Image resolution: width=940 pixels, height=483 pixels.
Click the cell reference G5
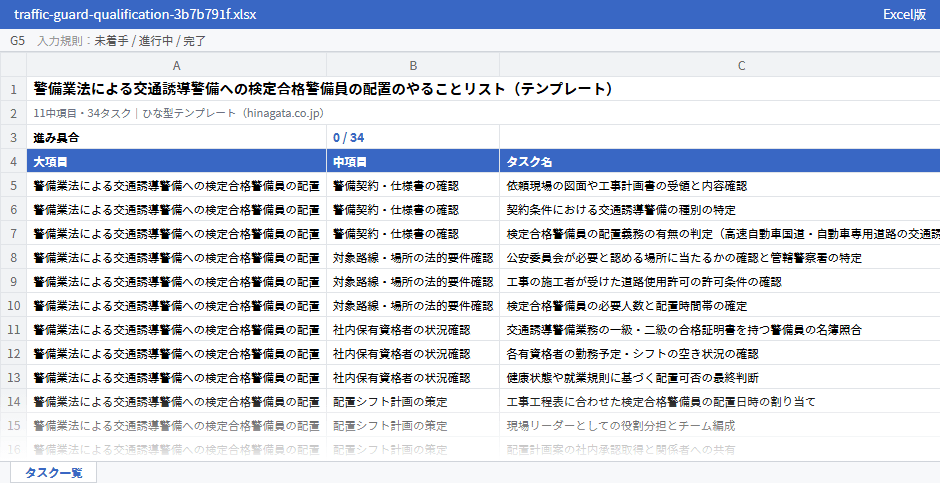pyautogui.click(x=17, y=41)
